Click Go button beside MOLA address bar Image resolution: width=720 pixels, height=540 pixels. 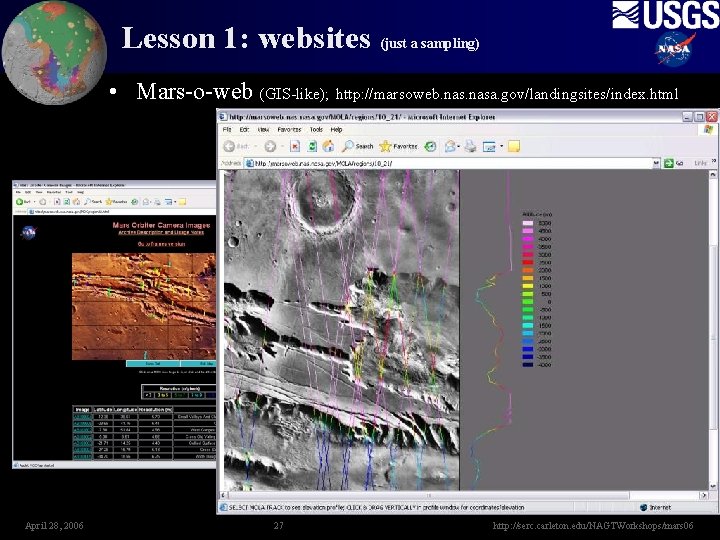pos(673,163)
